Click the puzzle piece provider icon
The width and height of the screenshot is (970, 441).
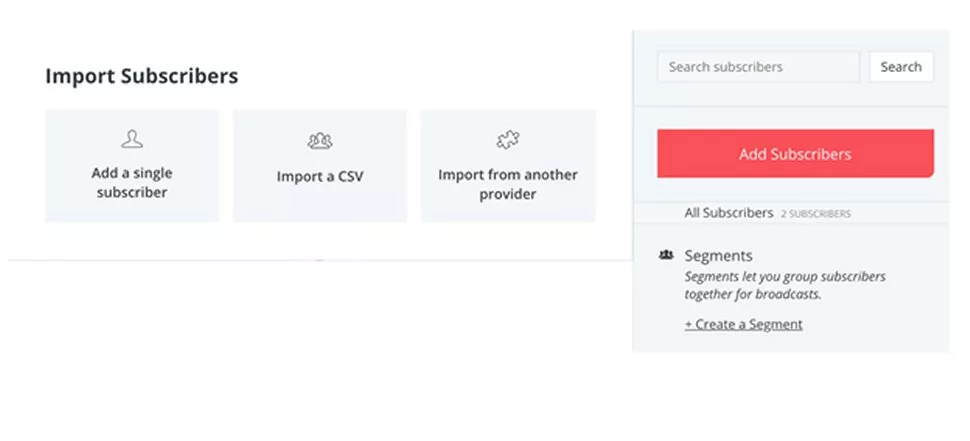pos(507,139)
